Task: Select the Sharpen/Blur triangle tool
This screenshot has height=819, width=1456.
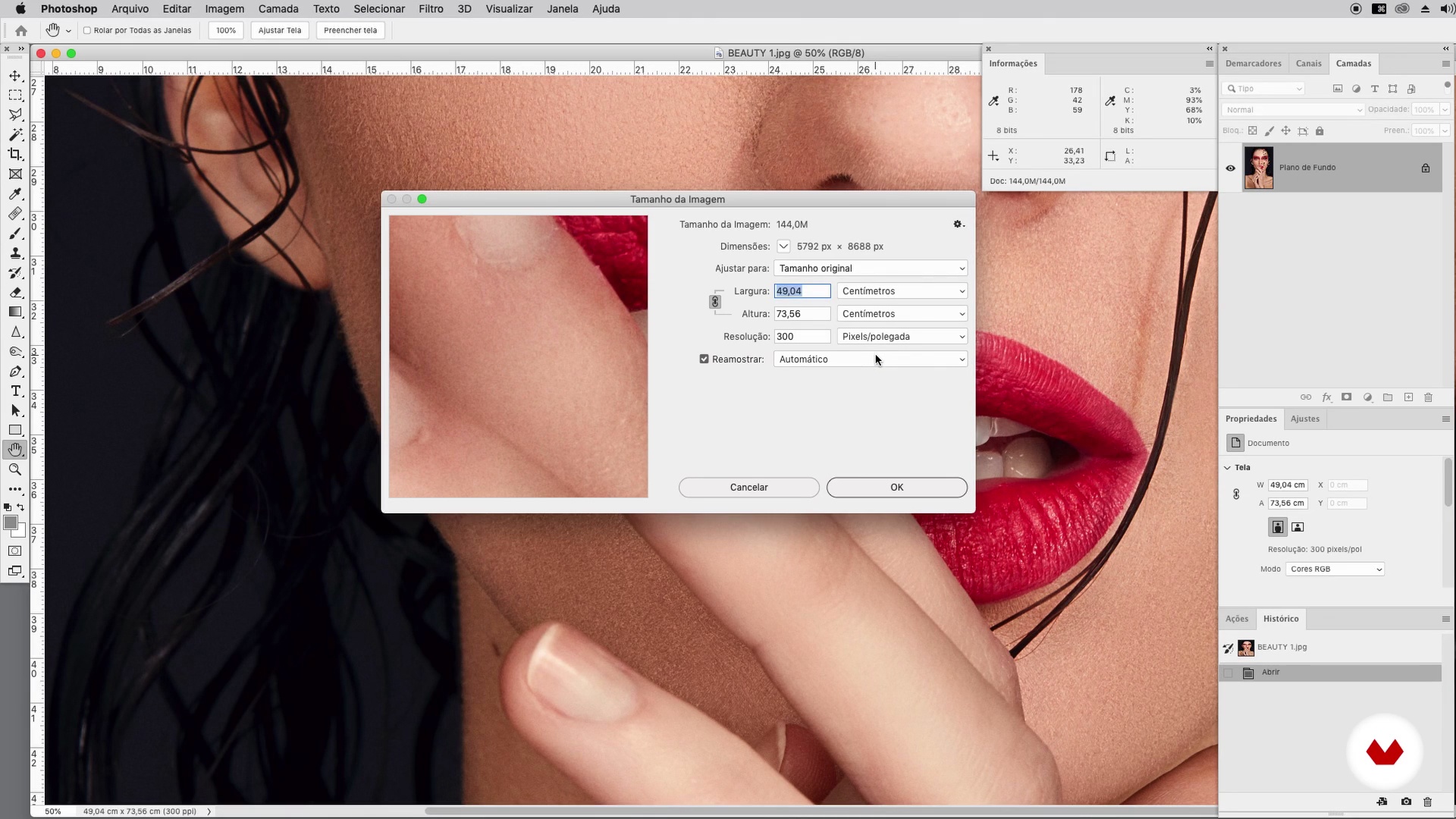Action: click(15, 332)
